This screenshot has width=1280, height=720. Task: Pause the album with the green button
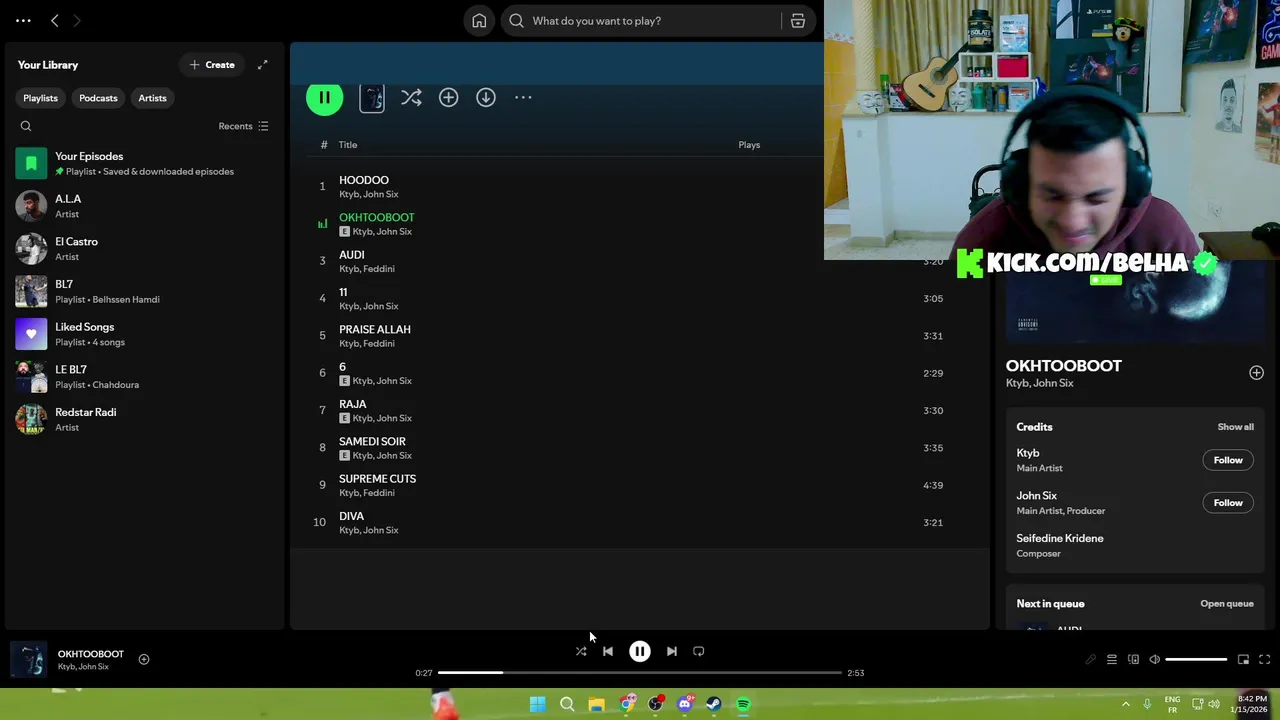324,97
